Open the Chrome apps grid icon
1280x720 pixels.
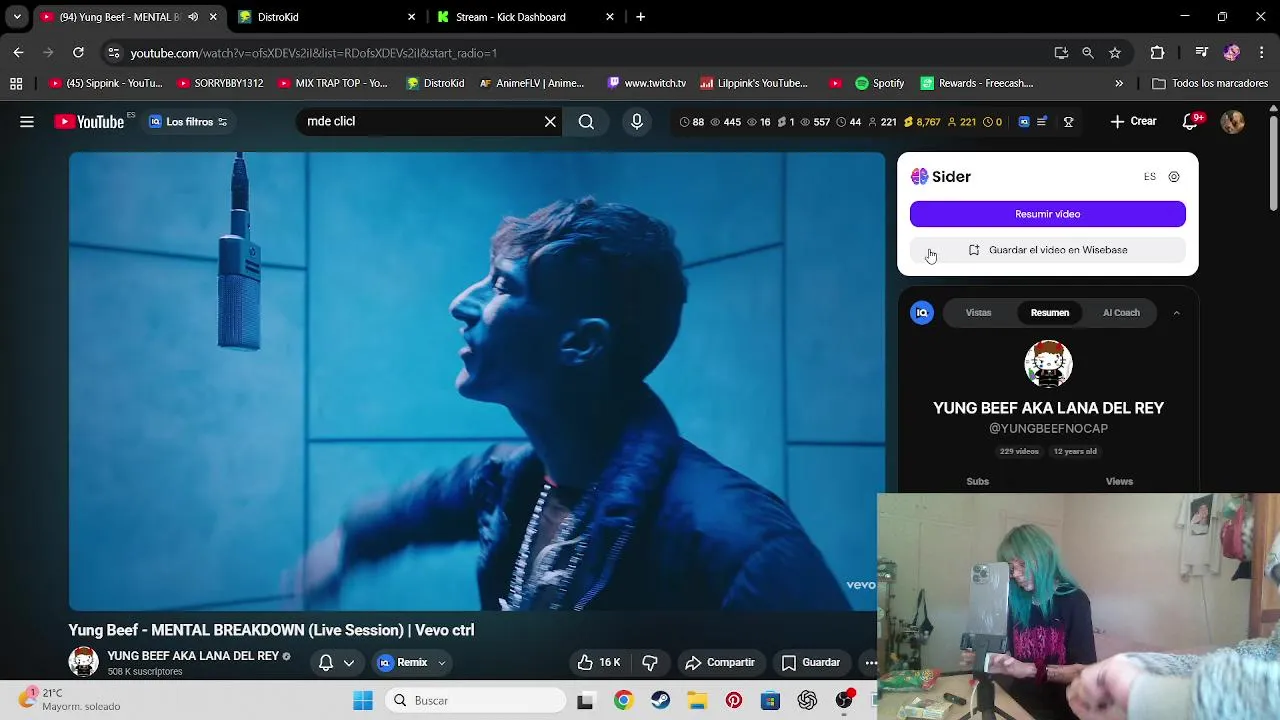point(16,83)
